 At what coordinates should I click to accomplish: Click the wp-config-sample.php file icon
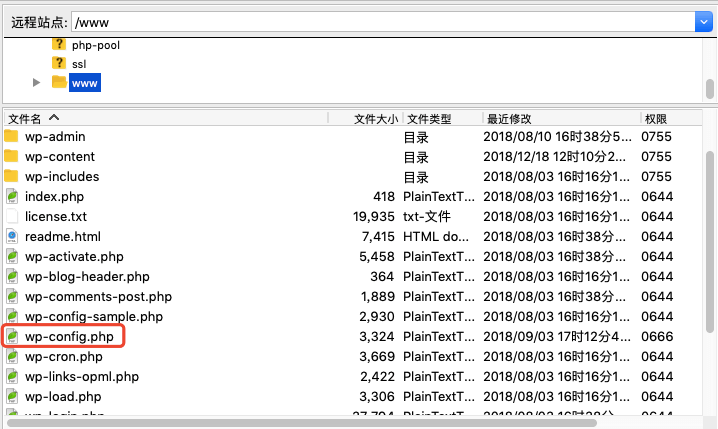12,316
